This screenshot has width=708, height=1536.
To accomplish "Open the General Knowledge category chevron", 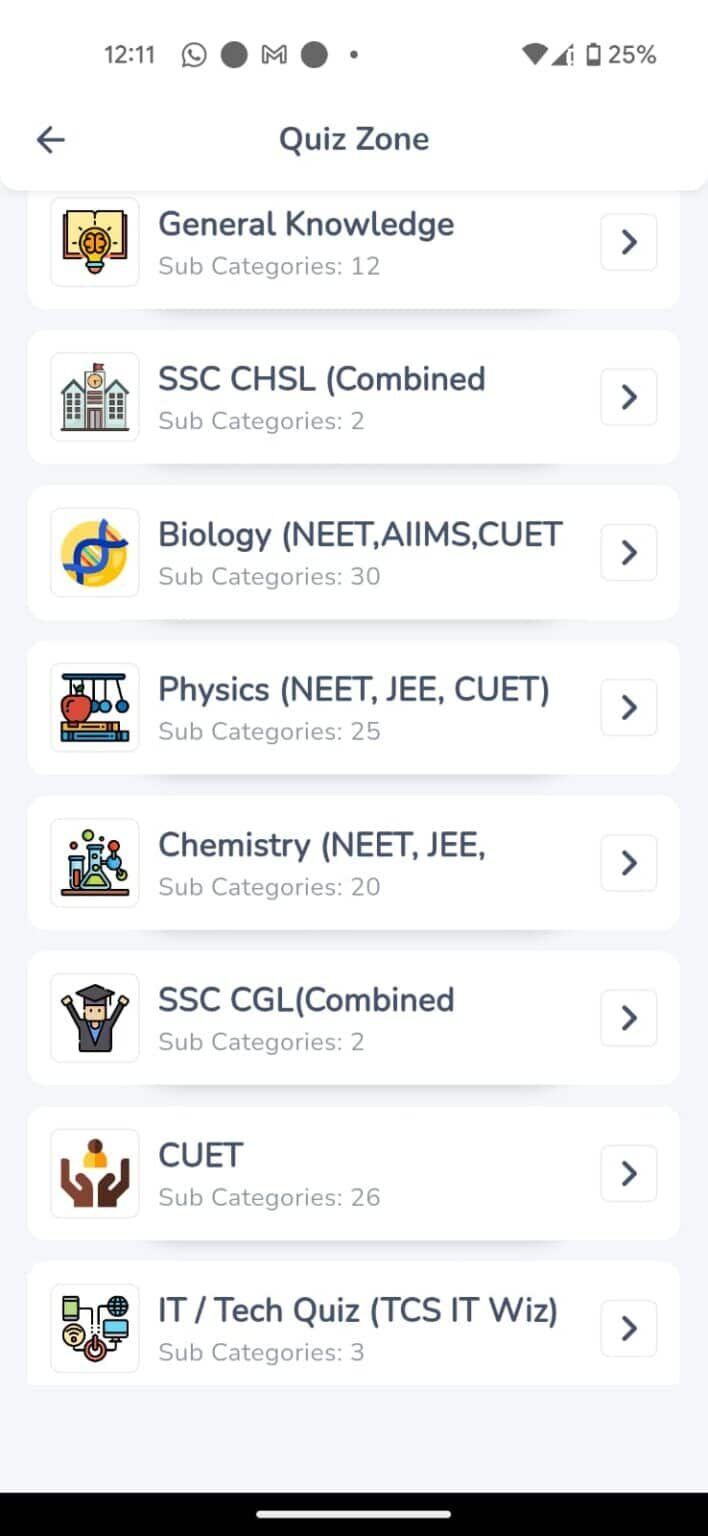I will point(628,242).
